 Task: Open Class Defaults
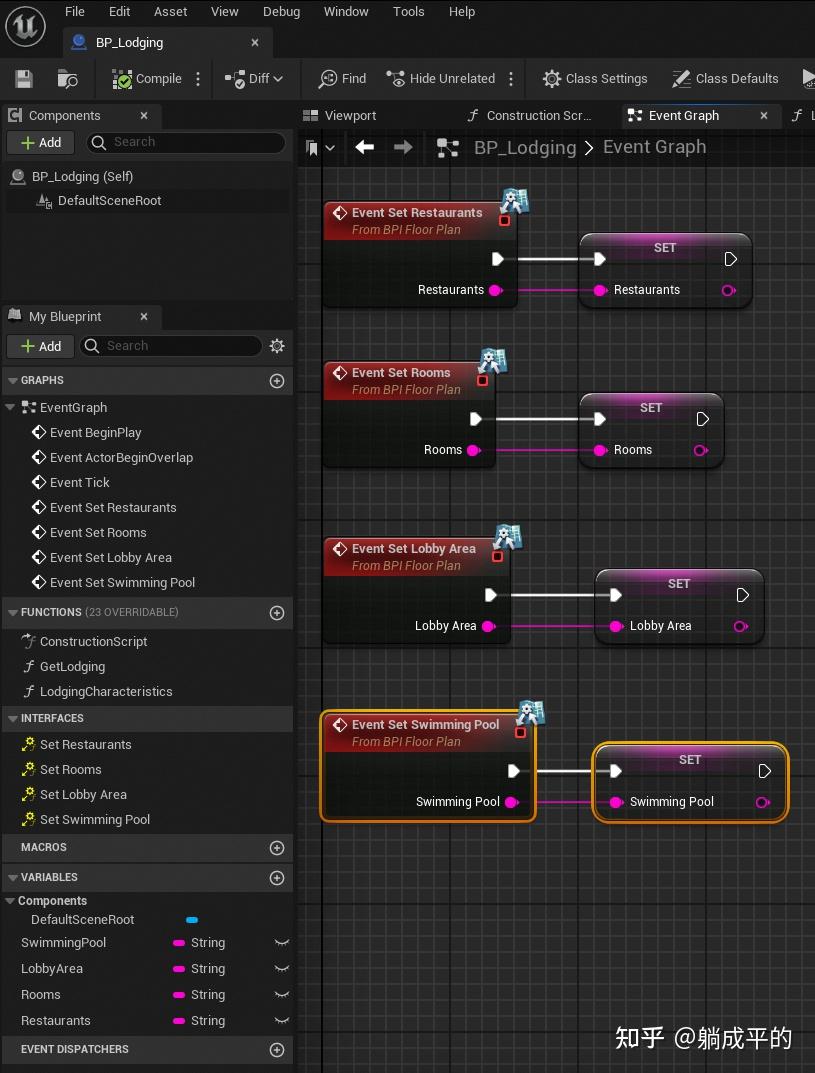725,78
